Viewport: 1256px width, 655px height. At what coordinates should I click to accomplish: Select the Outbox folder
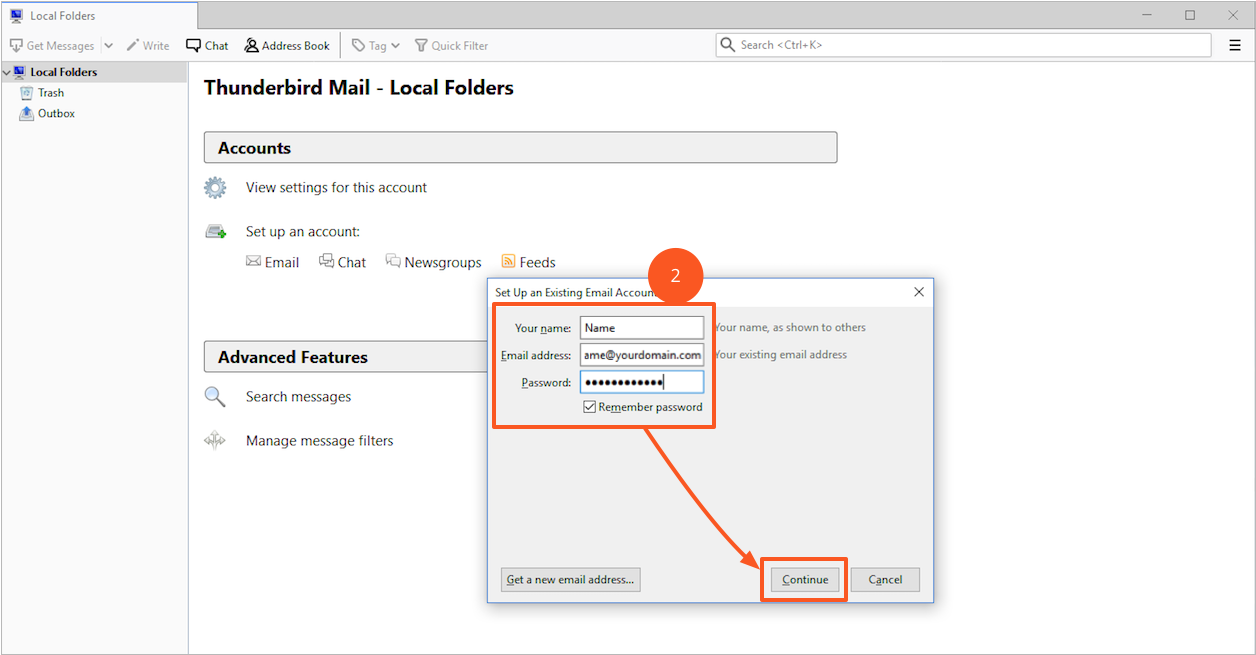pyautogui.click(x=56, y=114)
